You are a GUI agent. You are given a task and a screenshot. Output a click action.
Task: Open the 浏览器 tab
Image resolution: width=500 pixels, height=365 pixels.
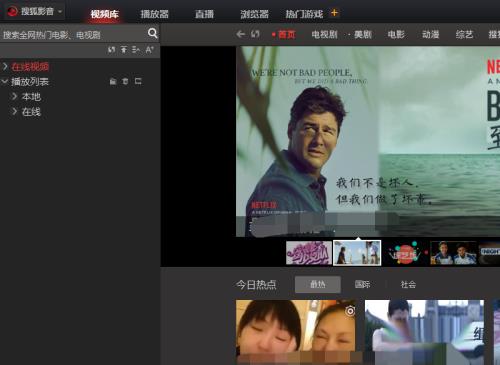coord(254,14)
